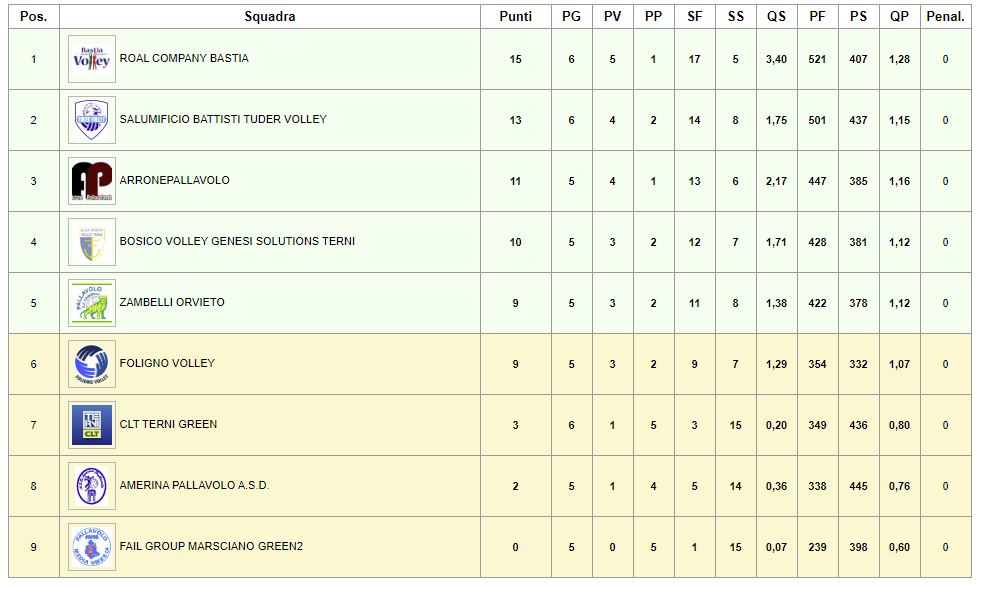Click the Foligno Volley blue ball logo
Viewport: 983px width, 589px height.
(x=92, y=364)
